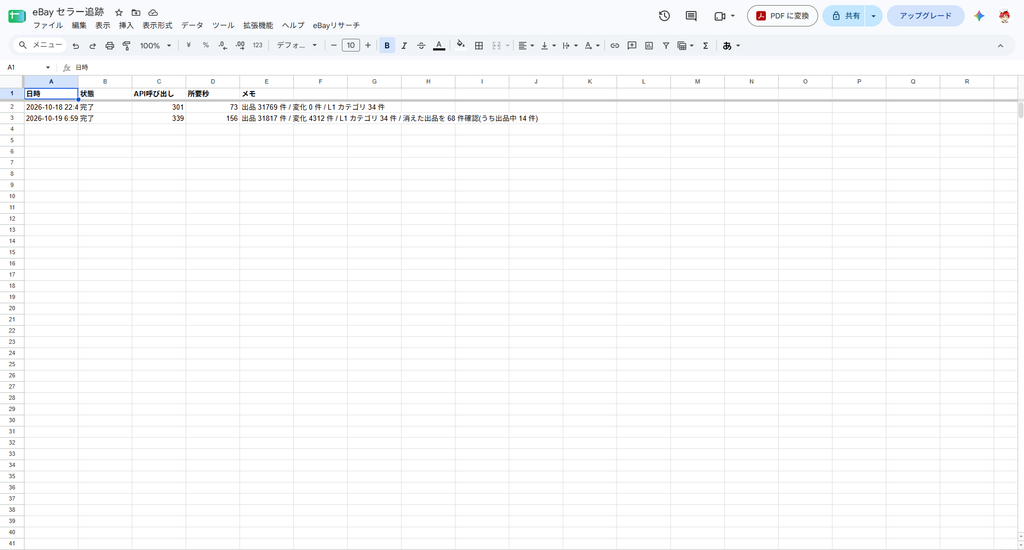Show all comments panel
The width and height of the screenshot is (1024, 550).
pos(691,16)
